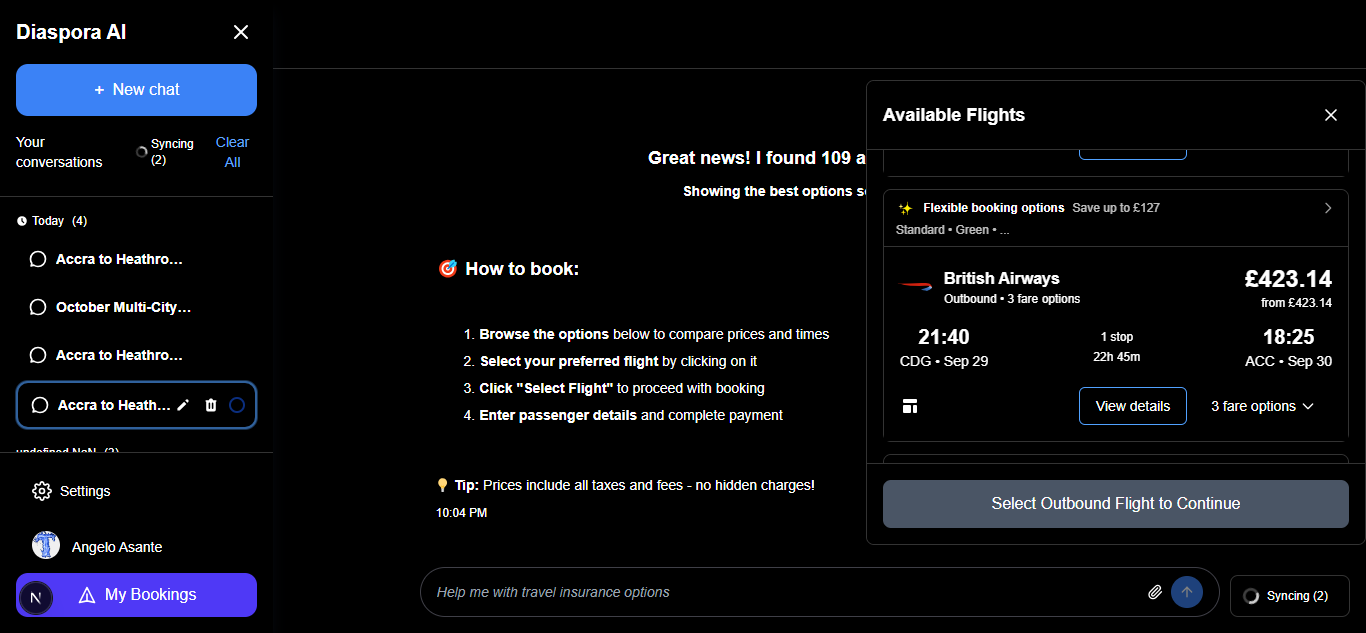The height and width of the screenshot is (633, 1366).
Task: Open the October Multi-City conversation
Action: point(123,307)
